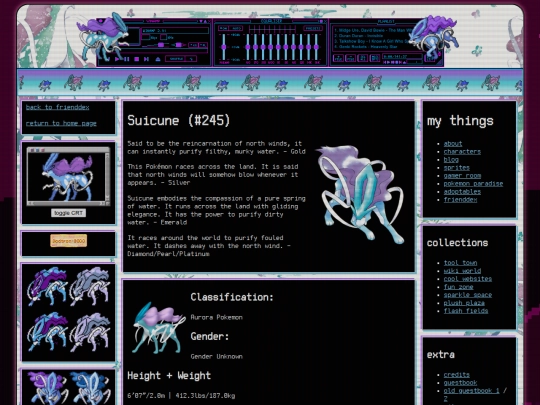This screenshot has height=405, width=540.
Task: Open 'gamer room' in my things
Action: coord(462,176)
